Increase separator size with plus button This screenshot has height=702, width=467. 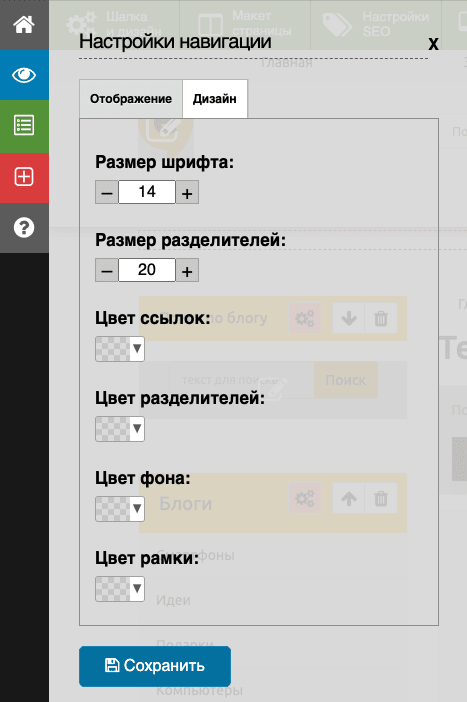[x=187, y=270]
